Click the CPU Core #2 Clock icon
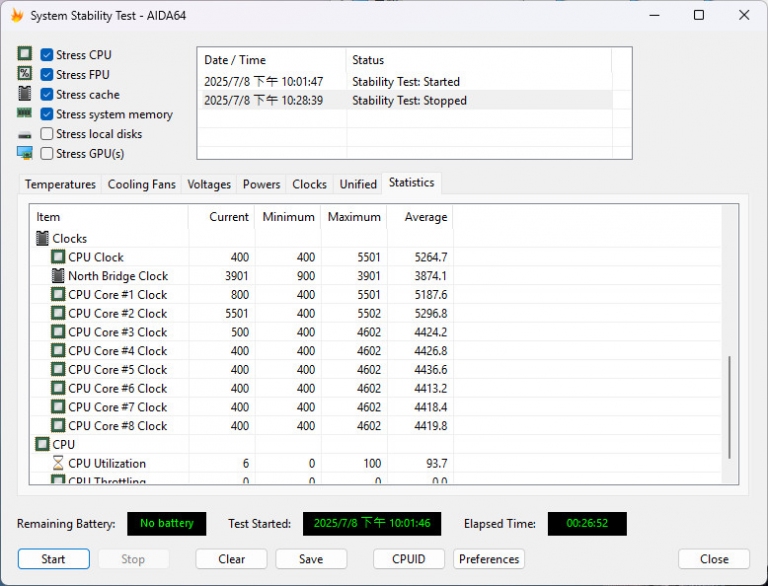 click(58, 313)
